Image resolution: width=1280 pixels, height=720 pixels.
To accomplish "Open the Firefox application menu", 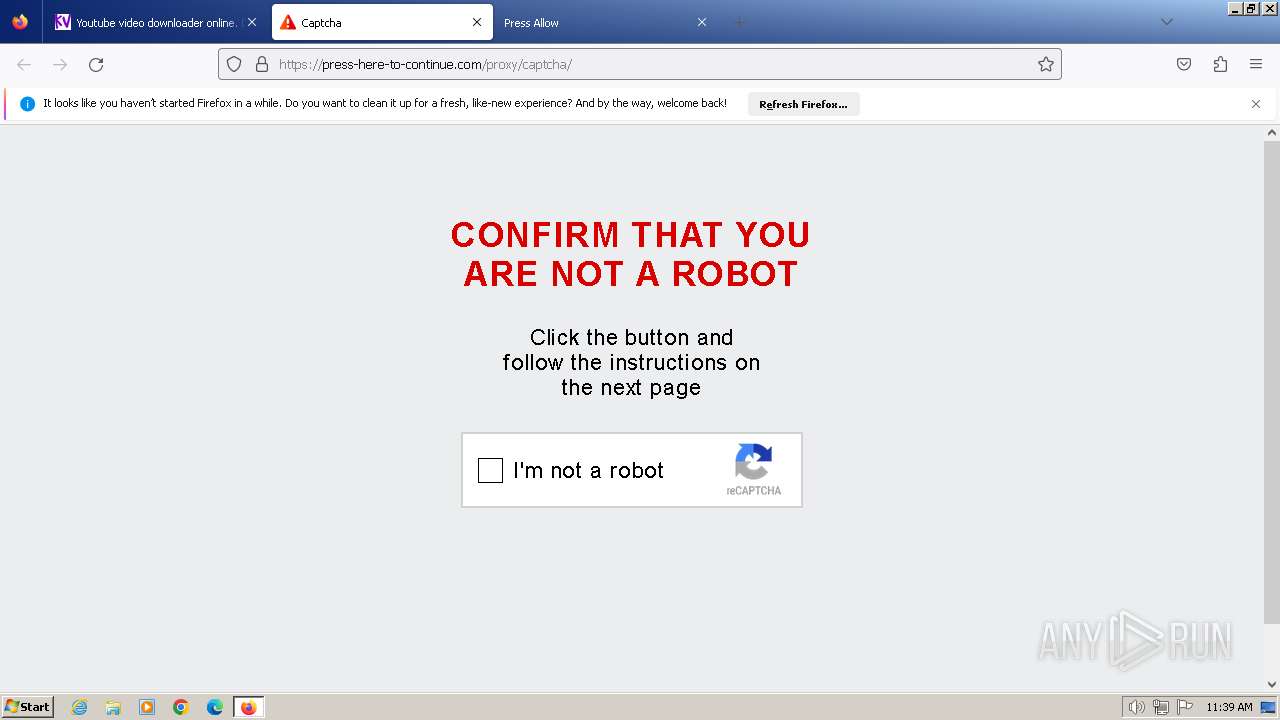I will click(x=1256, y=64).
